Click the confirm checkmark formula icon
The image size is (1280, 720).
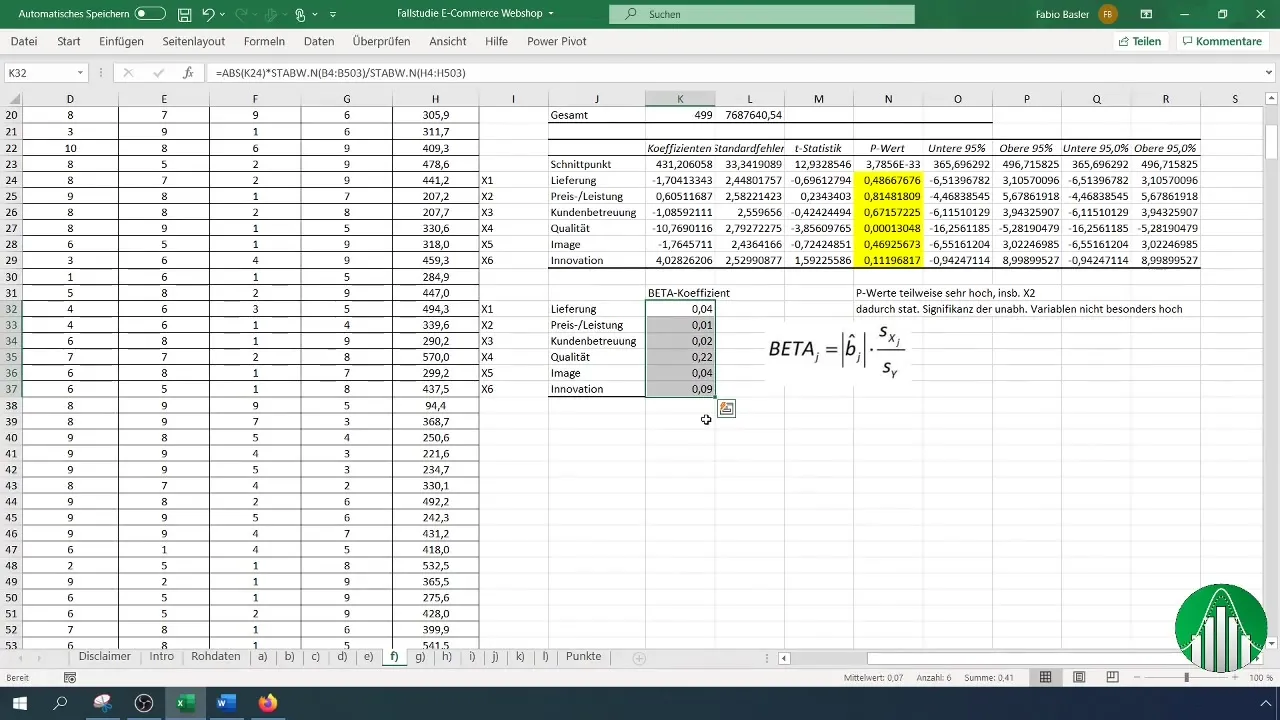pyautogui.click(x=158, y=73)
